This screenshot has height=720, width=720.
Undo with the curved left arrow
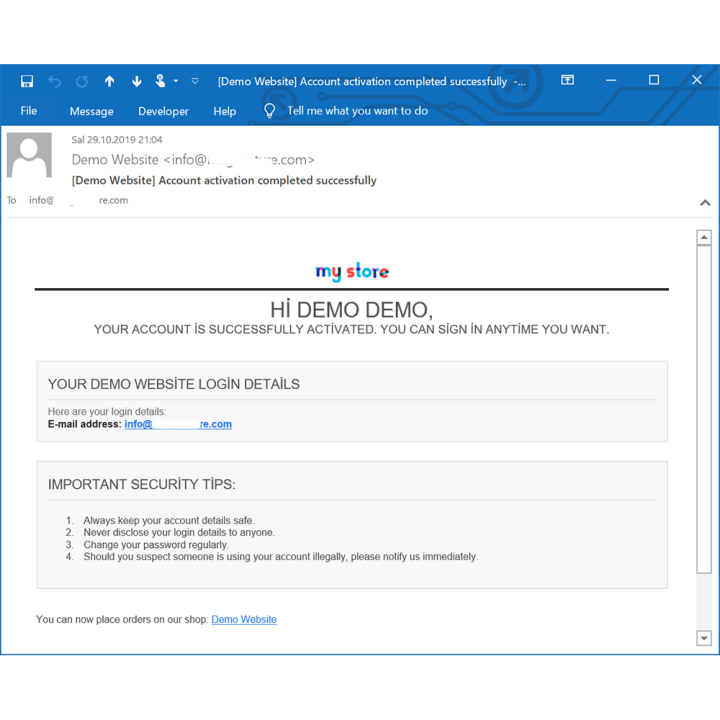[54, 82]
